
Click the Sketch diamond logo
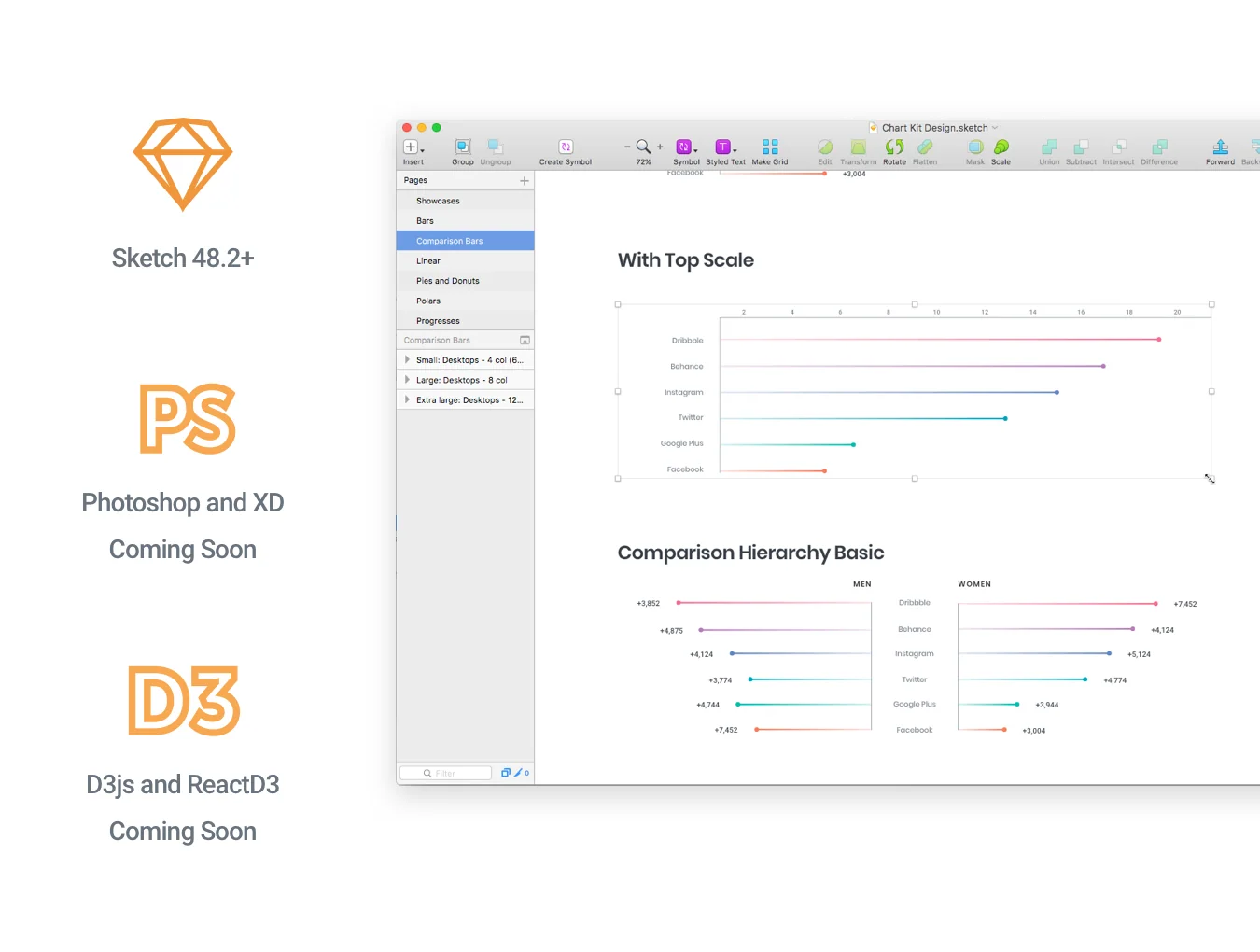(183, 164)
